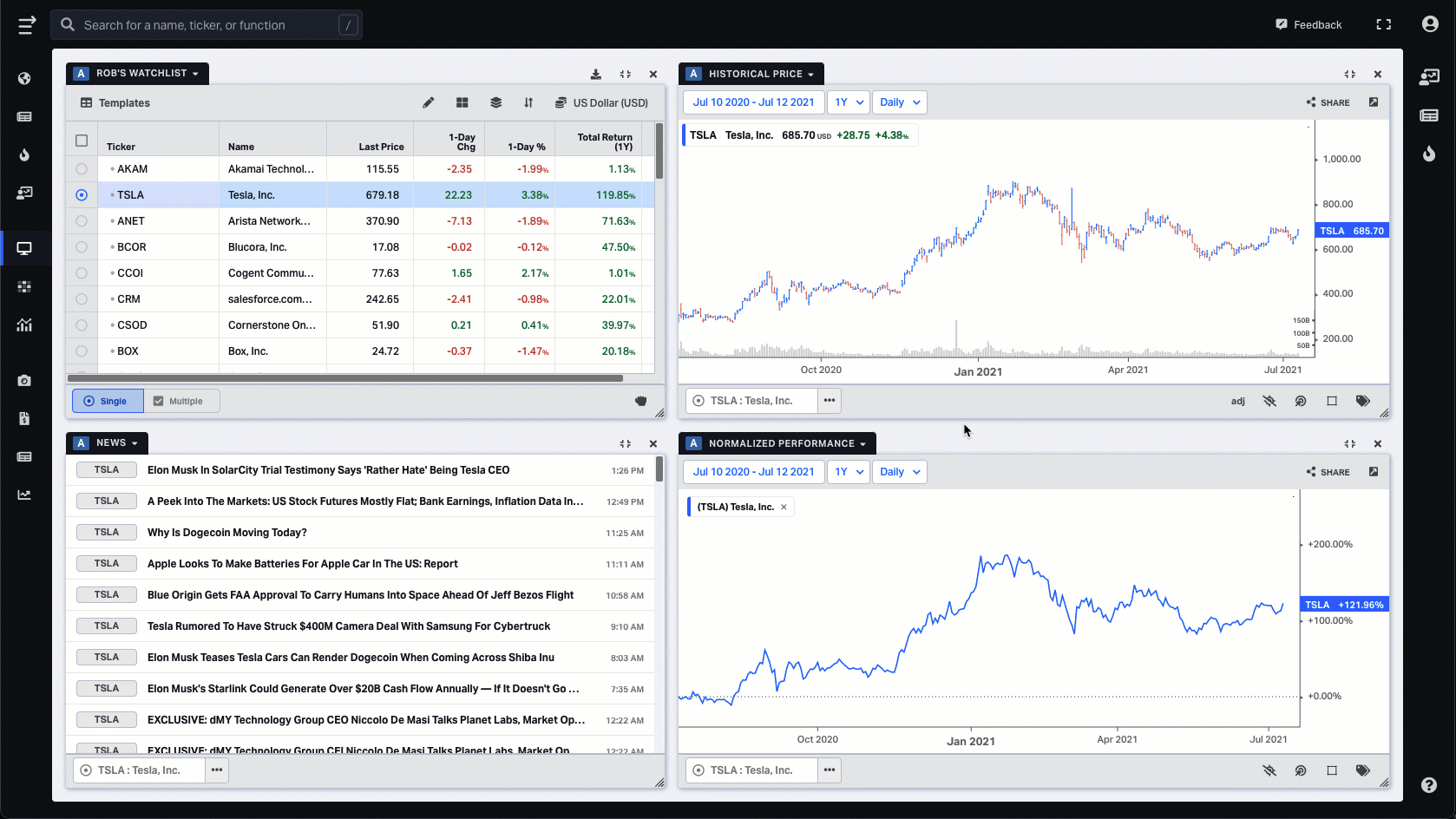Download Rob's Watchlist data
This screenshot has width=1456, height=819.
(x=596, y=75)
